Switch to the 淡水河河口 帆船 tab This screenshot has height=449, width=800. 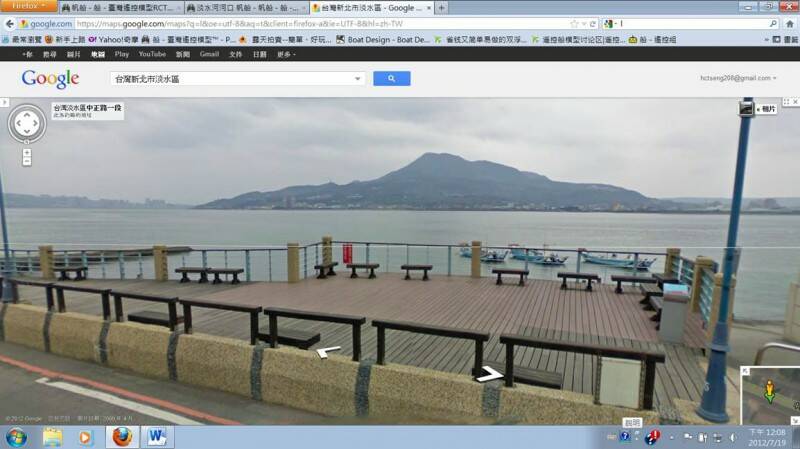coord(246,8)
